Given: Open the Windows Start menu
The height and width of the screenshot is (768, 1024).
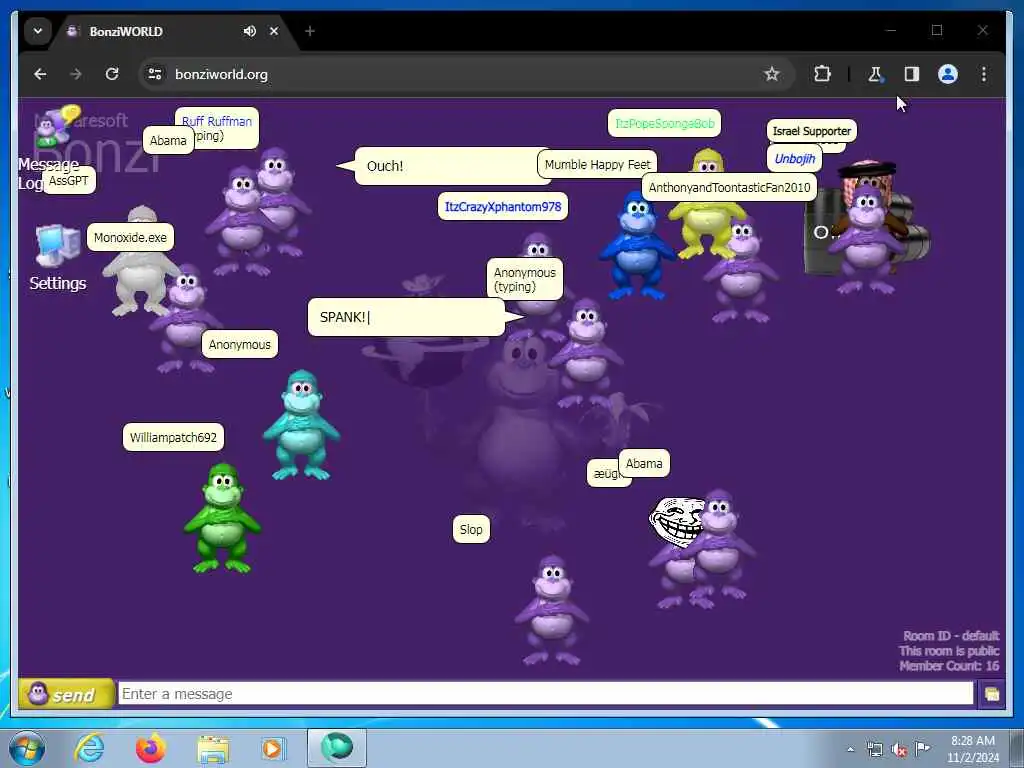Looking at the screenshot, I should tap(27, 748).
